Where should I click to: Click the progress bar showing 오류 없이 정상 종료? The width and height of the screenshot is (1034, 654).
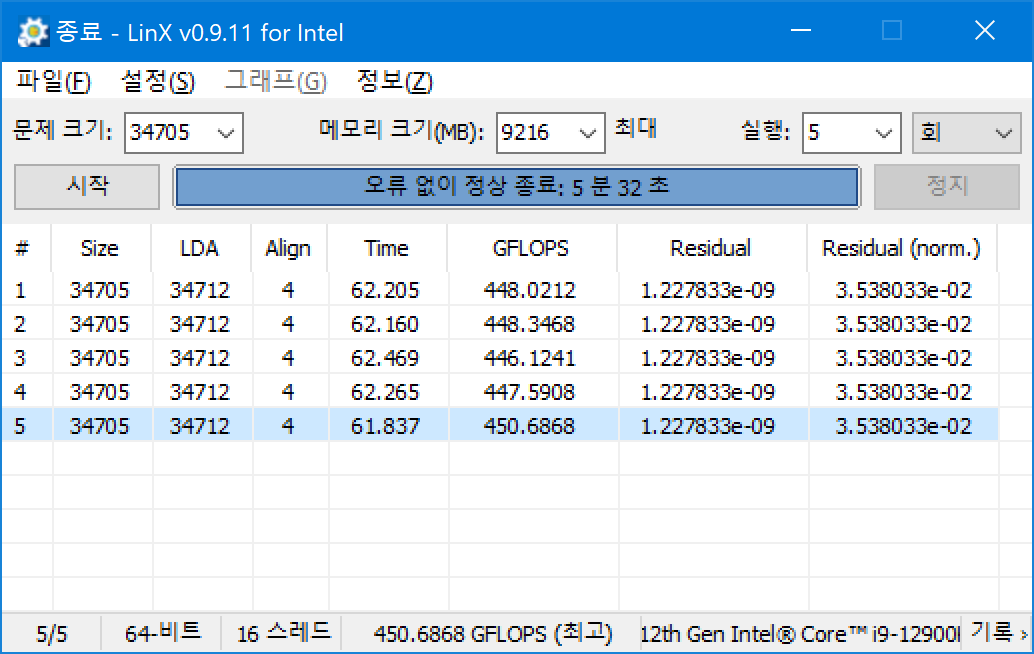[x=517, y=187]
